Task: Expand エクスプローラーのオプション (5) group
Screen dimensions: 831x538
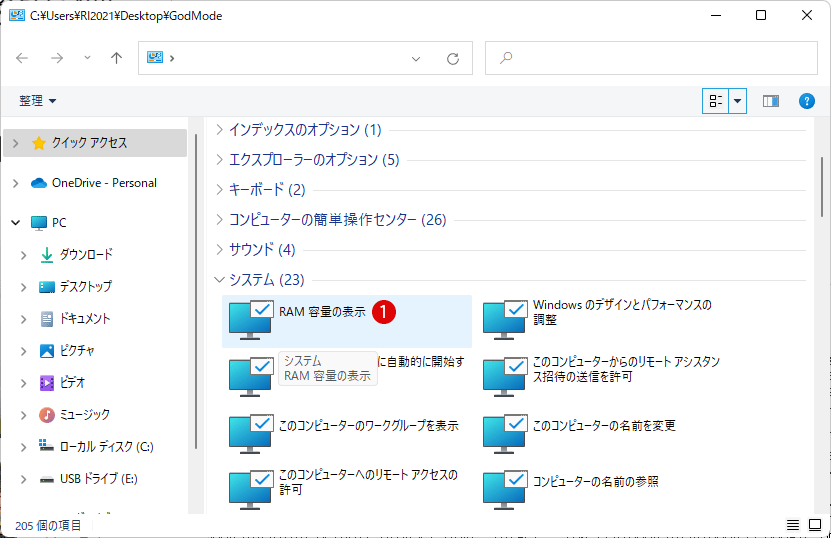Action: tap(219, 160)
